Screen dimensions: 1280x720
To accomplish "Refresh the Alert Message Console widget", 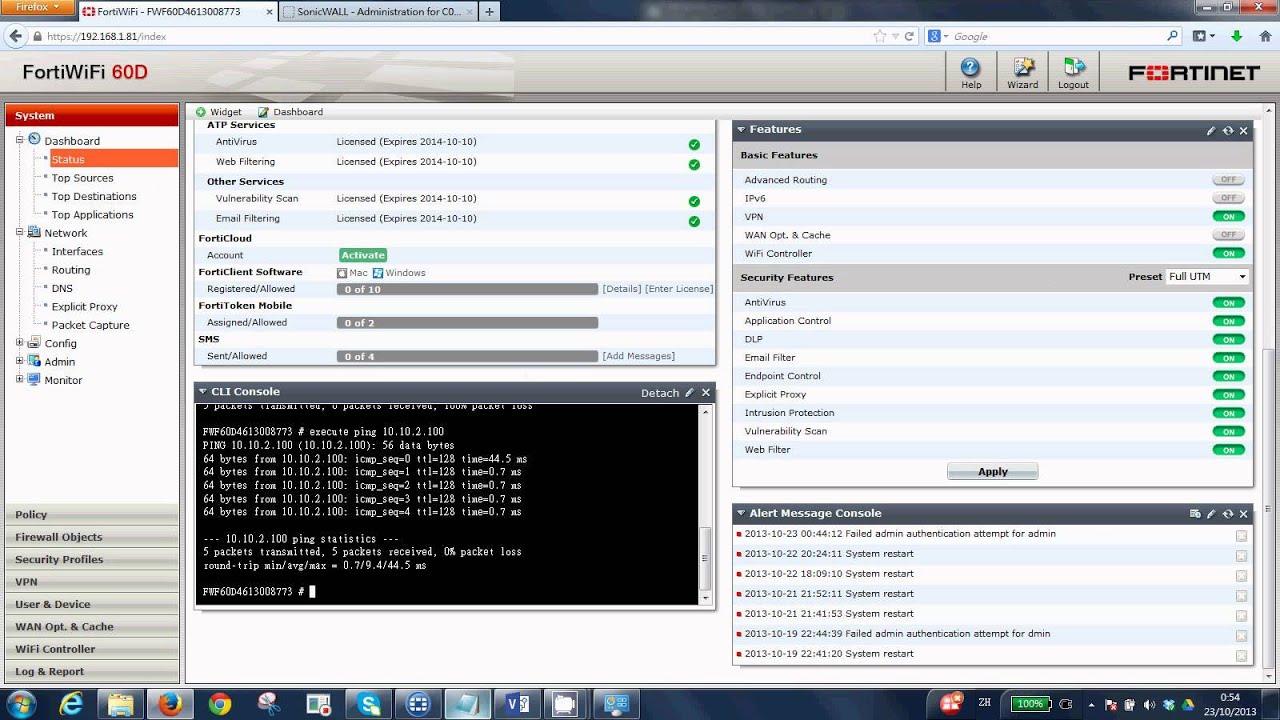I will pyautogui.click(x=1228, y=513).
